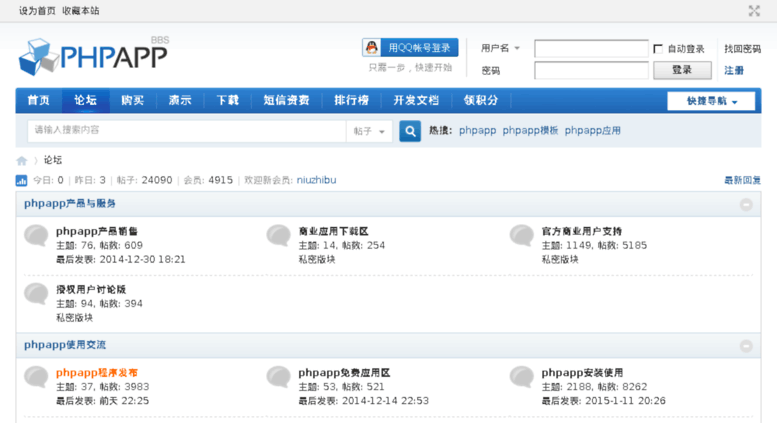Open the 首页 nav tab
777x423 pixels.
pos(39,101)
